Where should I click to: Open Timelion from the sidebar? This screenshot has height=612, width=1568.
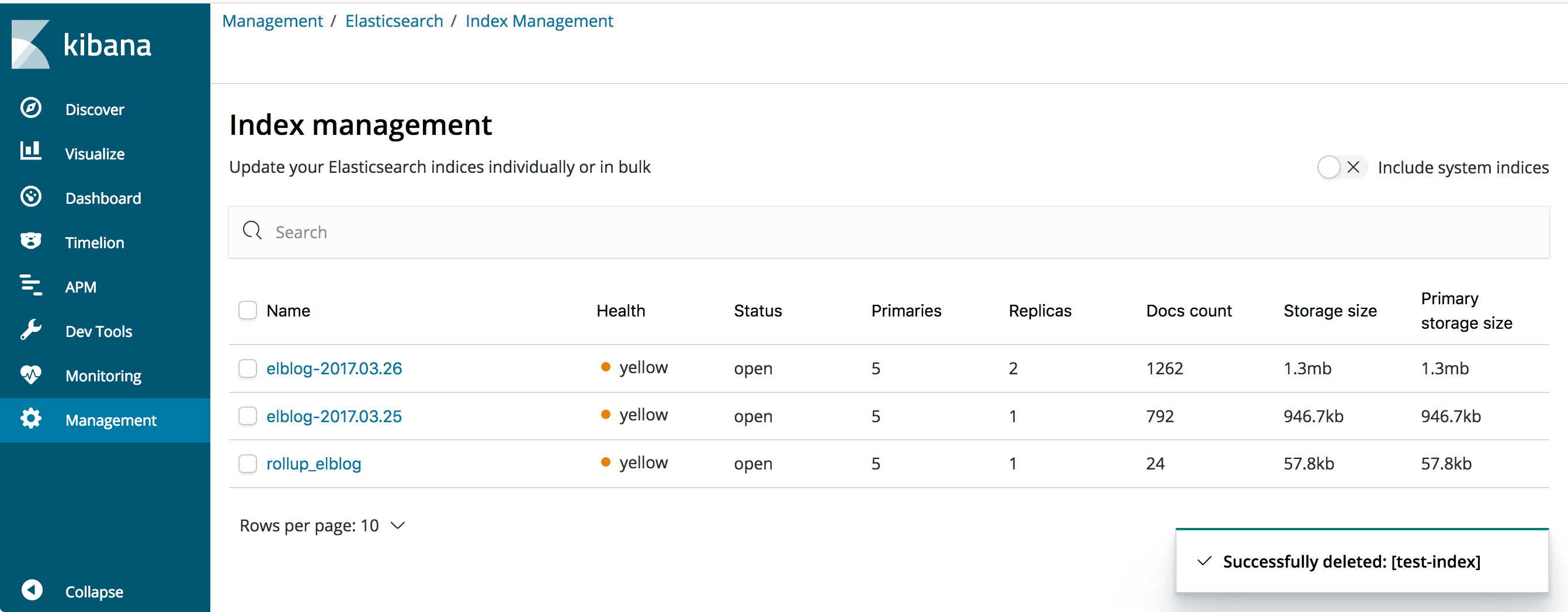94,243
